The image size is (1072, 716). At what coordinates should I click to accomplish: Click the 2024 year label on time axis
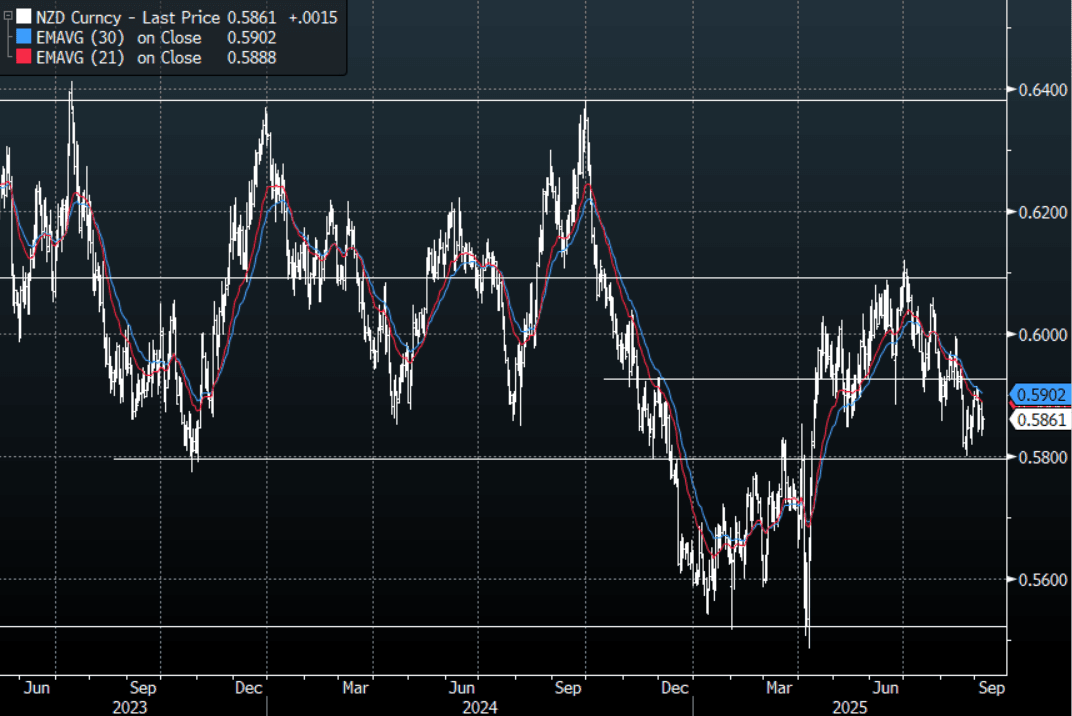[480, 707]
